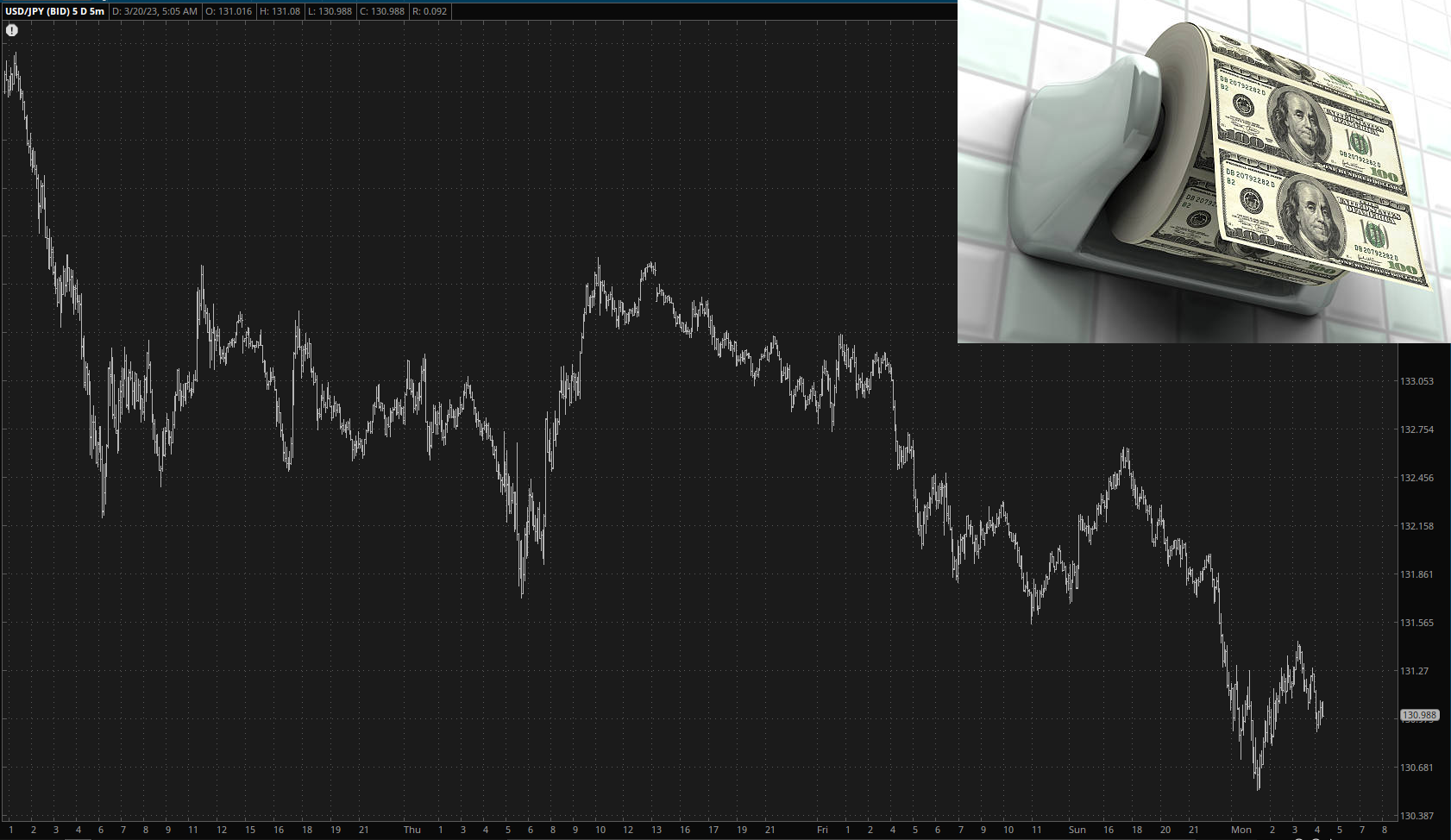
Task: Click the 130.387 price axis label
Action: click(1416, 816)
